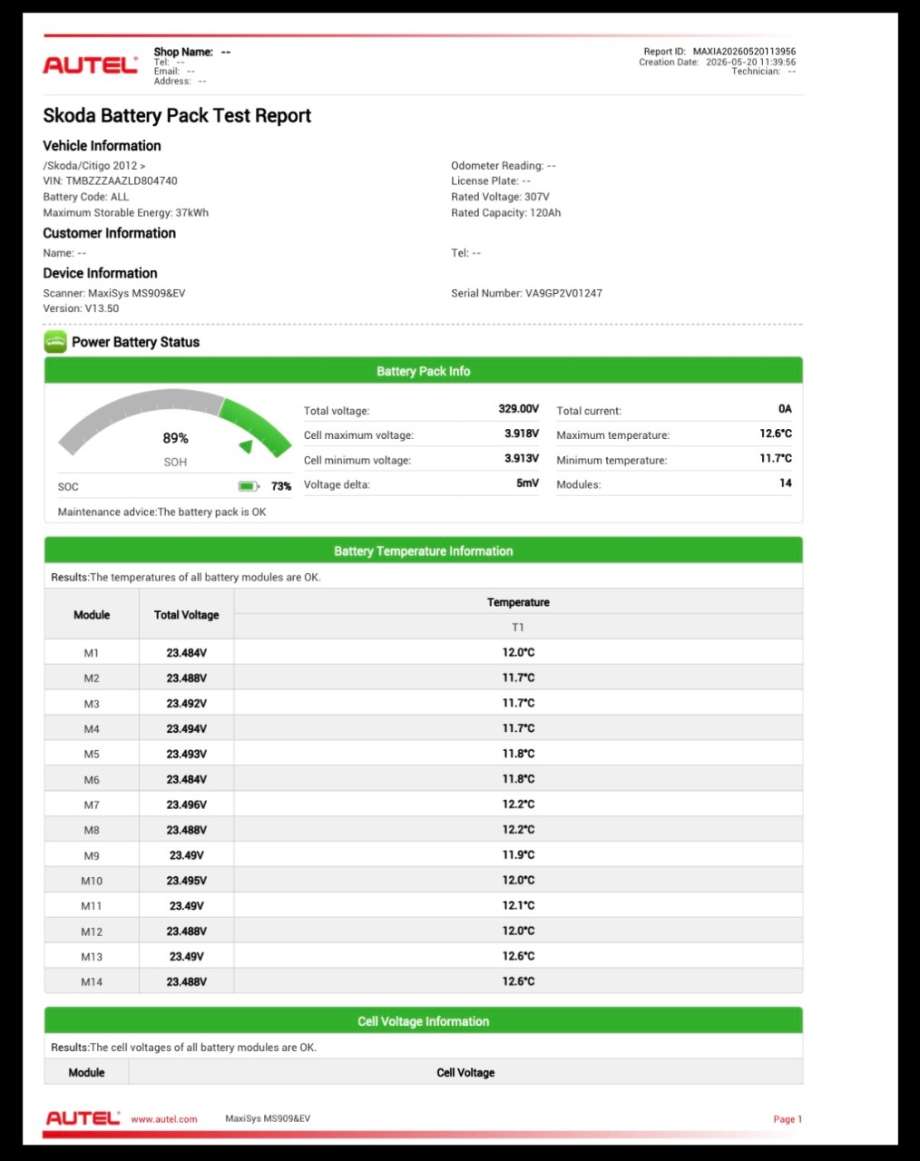The image size is (920, 1161).
Task: Click the Scanner: MaxiSys MS909&EV line
Action: pyautogui.click(x=114, y=293)
